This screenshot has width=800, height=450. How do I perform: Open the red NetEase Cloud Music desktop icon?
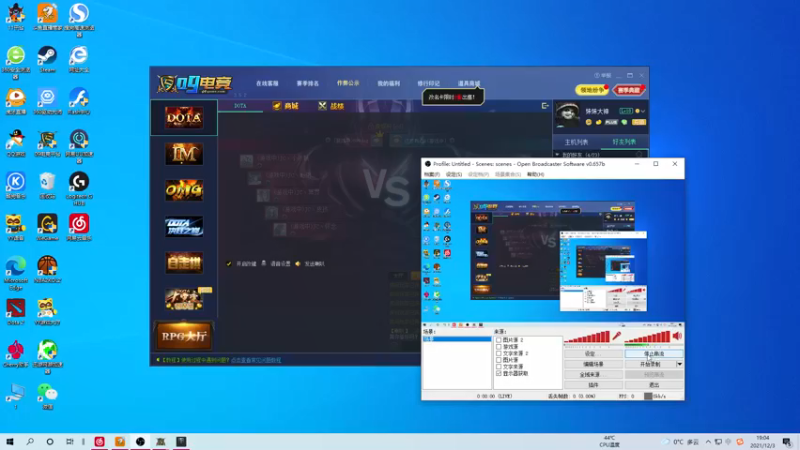[x=79, y=228]
